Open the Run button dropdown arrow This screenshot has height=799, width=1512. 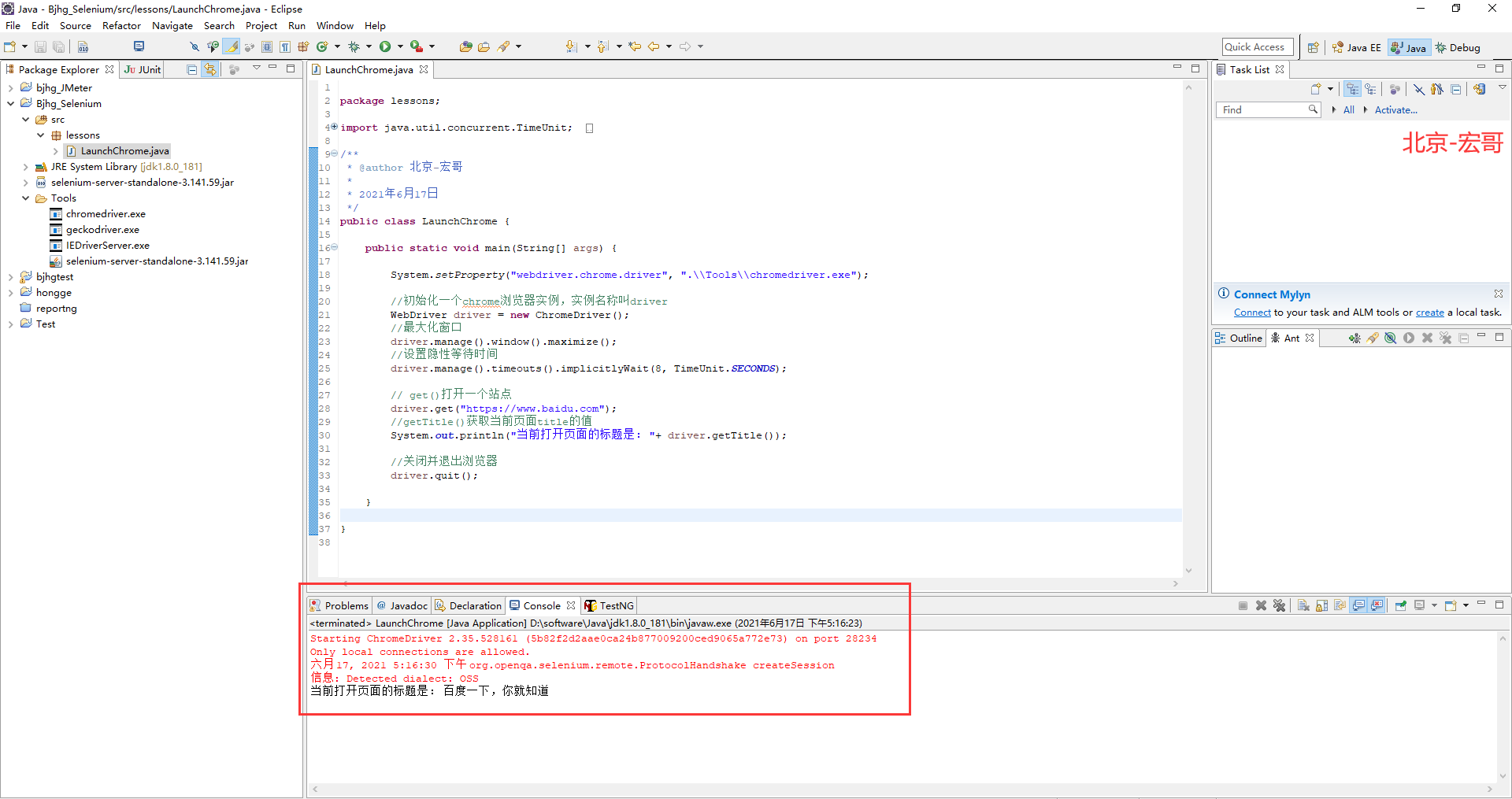(400, 47)
